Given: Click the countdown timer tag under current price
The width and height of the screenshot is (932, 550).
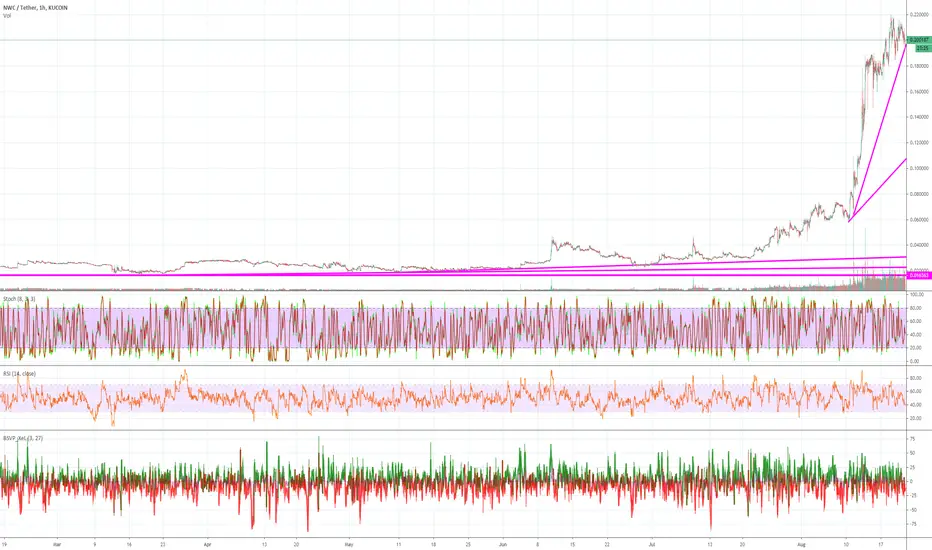Looking at the screenshot, I should (922, 48).
